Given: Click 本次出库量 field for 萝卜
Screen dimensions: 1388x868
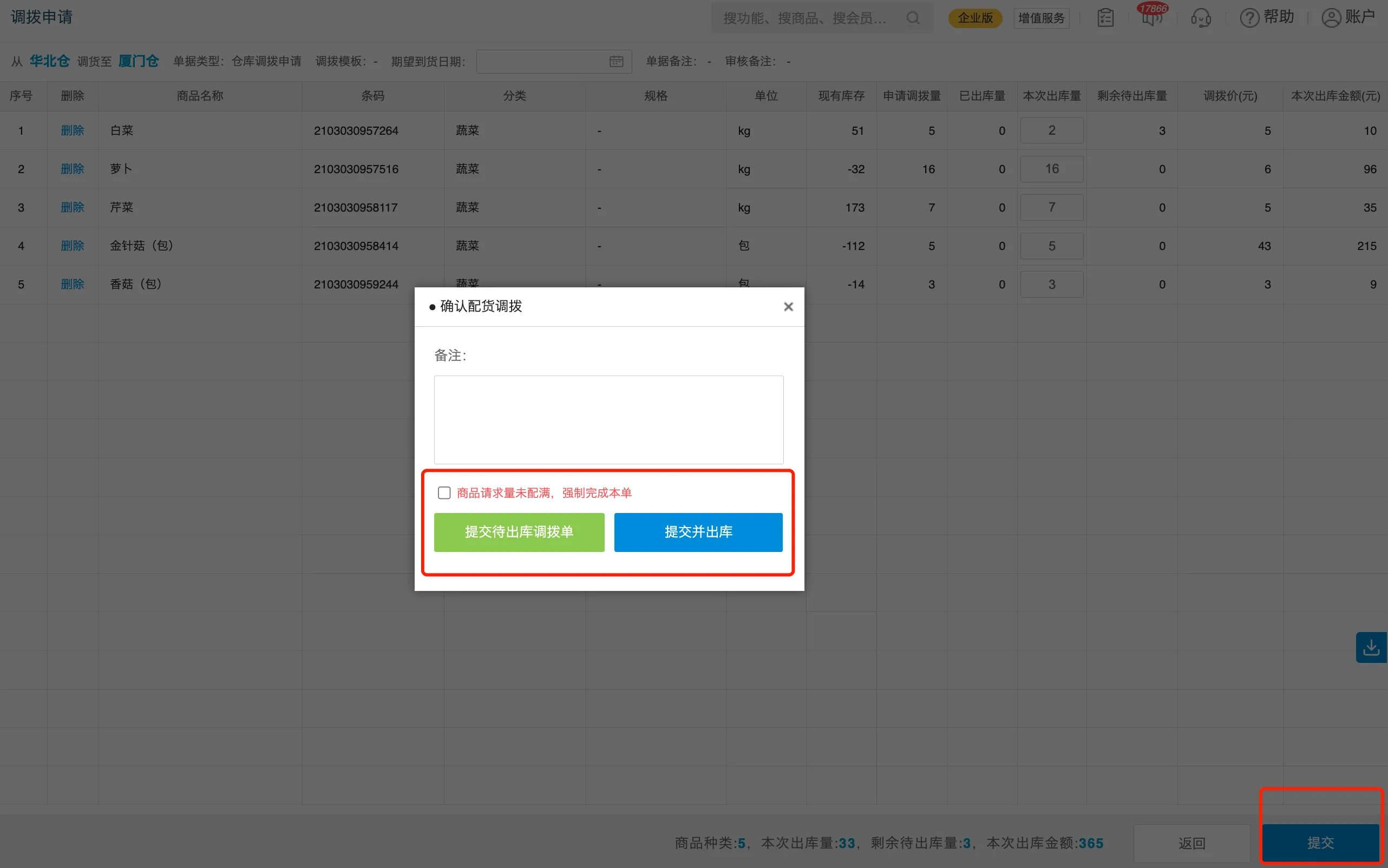Looking at the screenshot, I should pos(1051,169).
